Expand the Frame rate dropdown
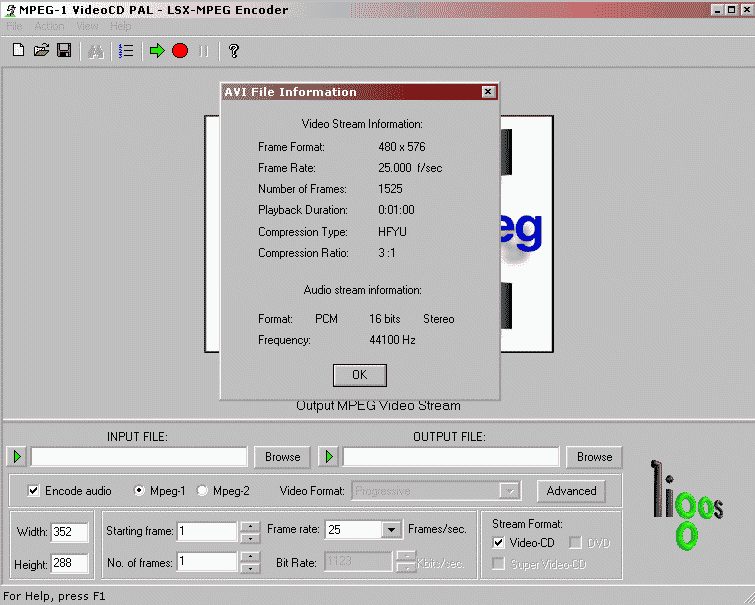Viewport: 755px width, 605px height. click(391, 530)
